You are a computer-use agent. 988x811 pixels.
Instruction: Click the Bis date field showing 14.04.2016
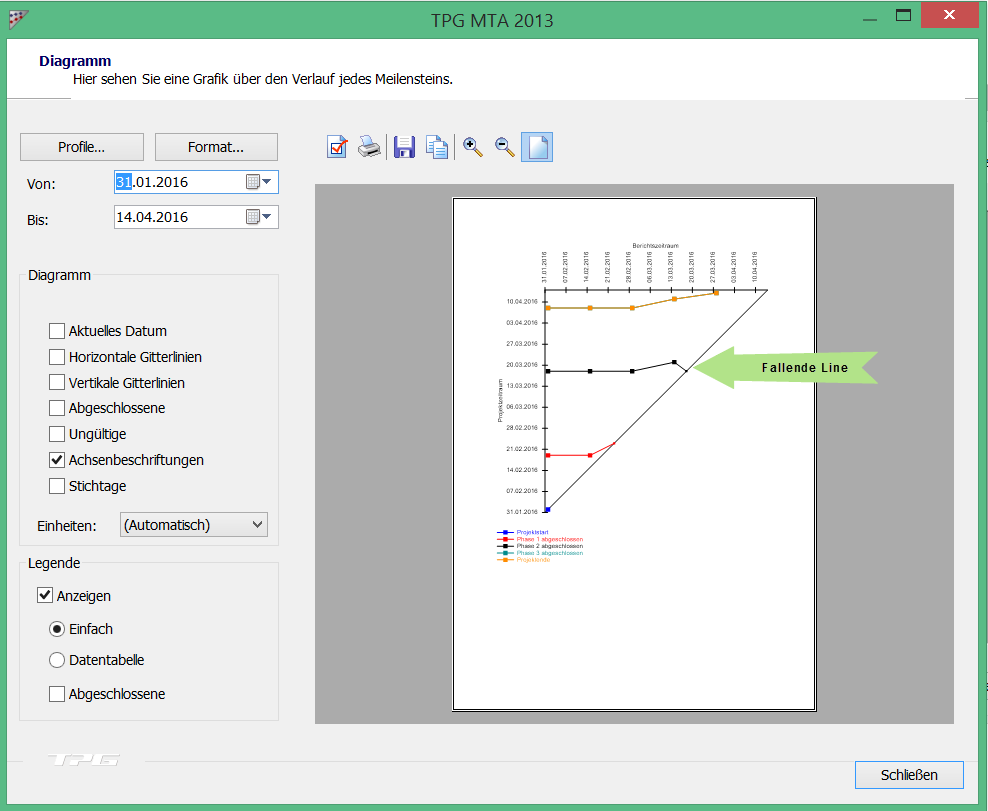(x=177, y=217)
